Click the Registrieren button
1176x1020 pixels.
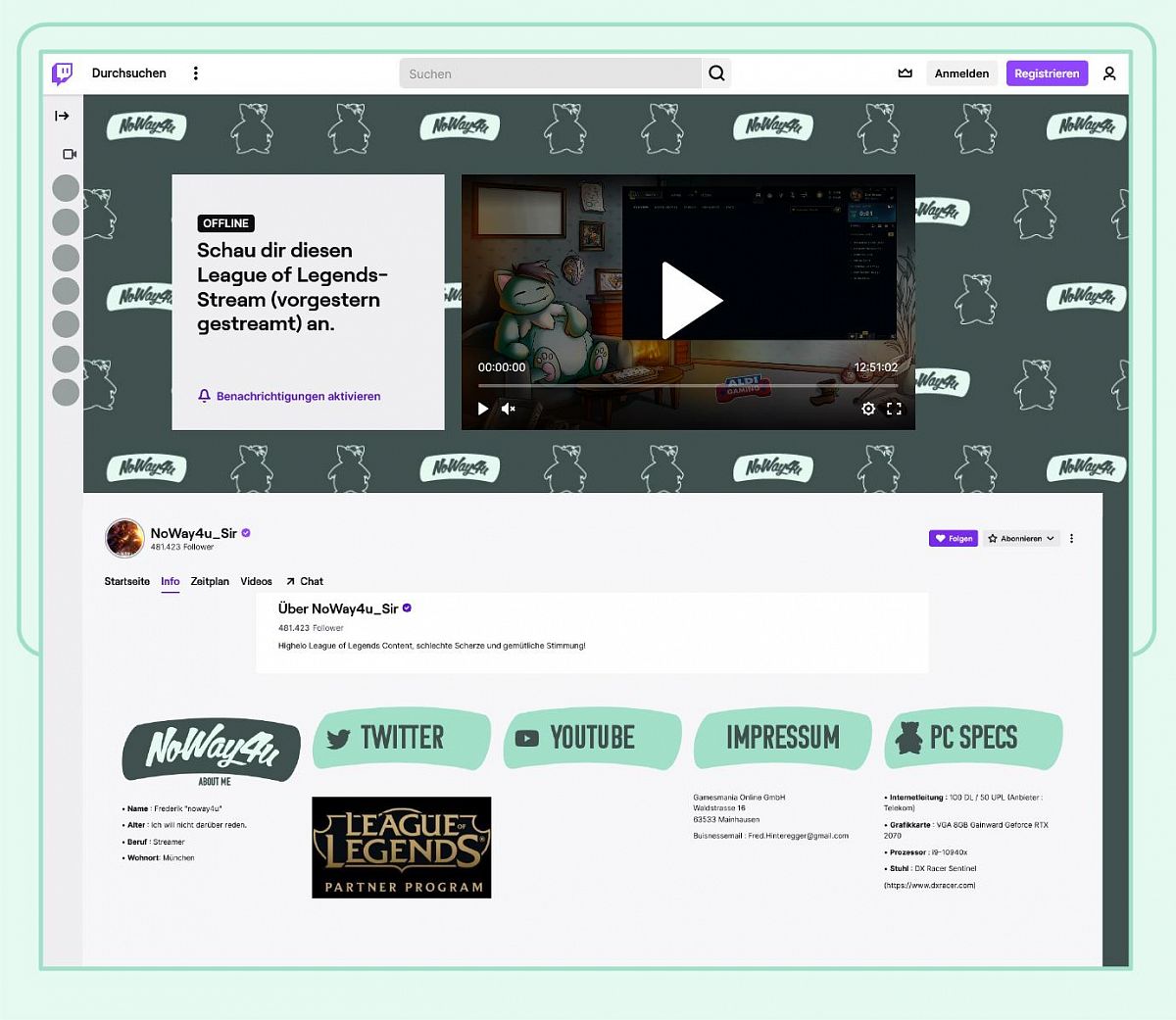(1047, 73)
